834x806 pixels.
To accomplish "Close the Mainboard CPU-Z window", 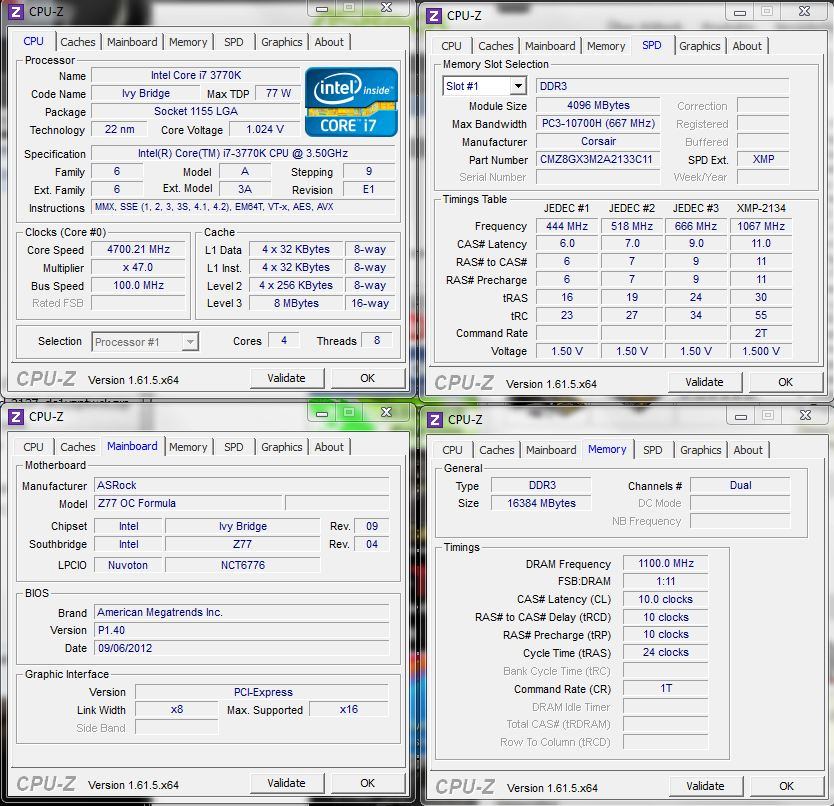I will 387,412.
